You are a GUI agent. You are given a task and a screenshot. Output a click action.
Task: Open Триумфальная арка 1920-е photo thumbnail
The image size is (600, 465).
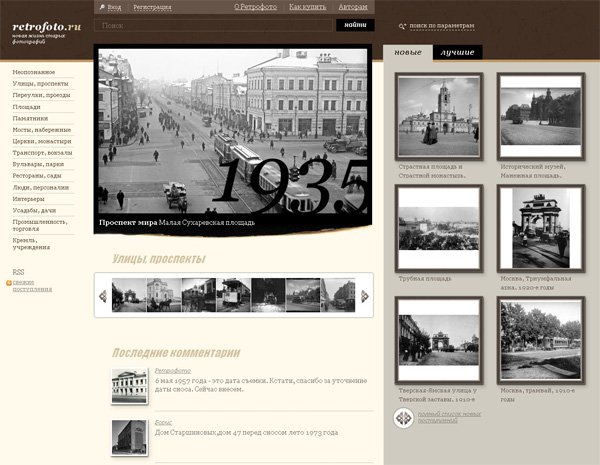pos(541,228)
